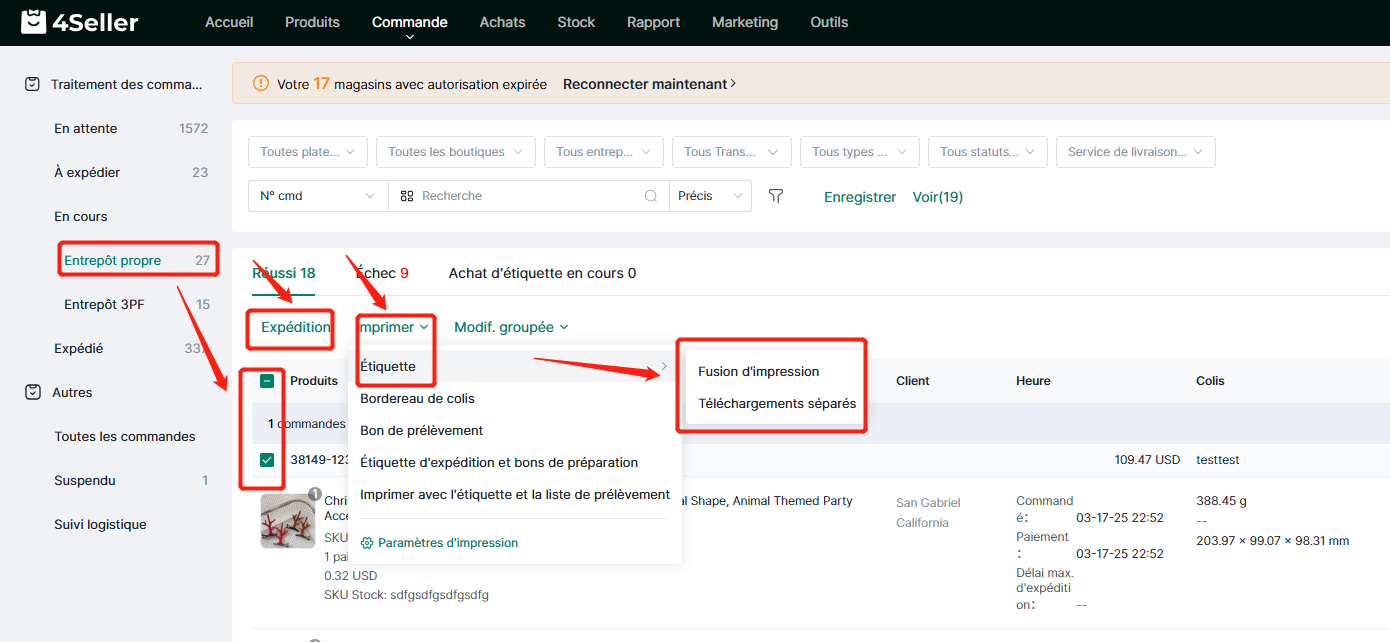Click Reconnecter maintenant link
The height and width of the screenshot is (642, 1390).
click(x=650, y=84)
